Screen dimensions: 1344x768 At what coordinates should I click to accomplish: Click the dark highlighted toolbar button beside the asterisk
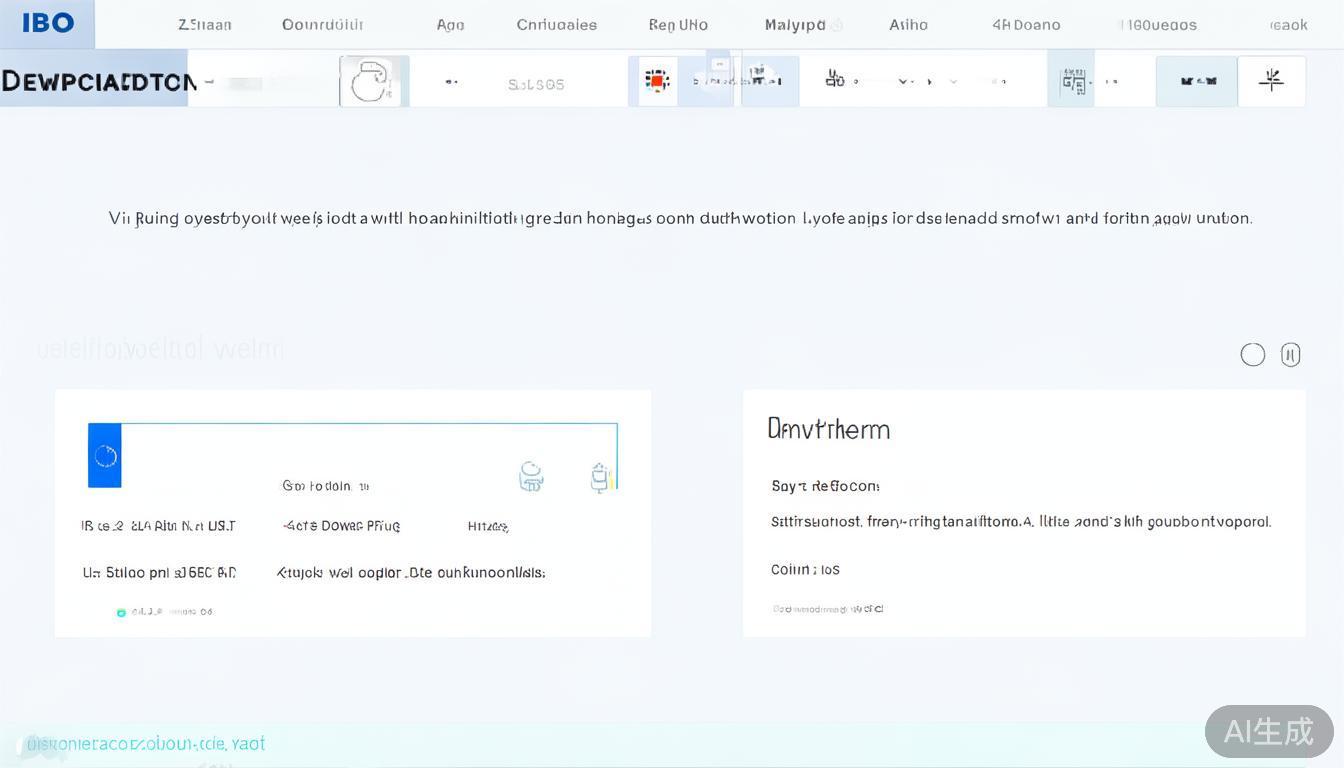[1197, 82]
